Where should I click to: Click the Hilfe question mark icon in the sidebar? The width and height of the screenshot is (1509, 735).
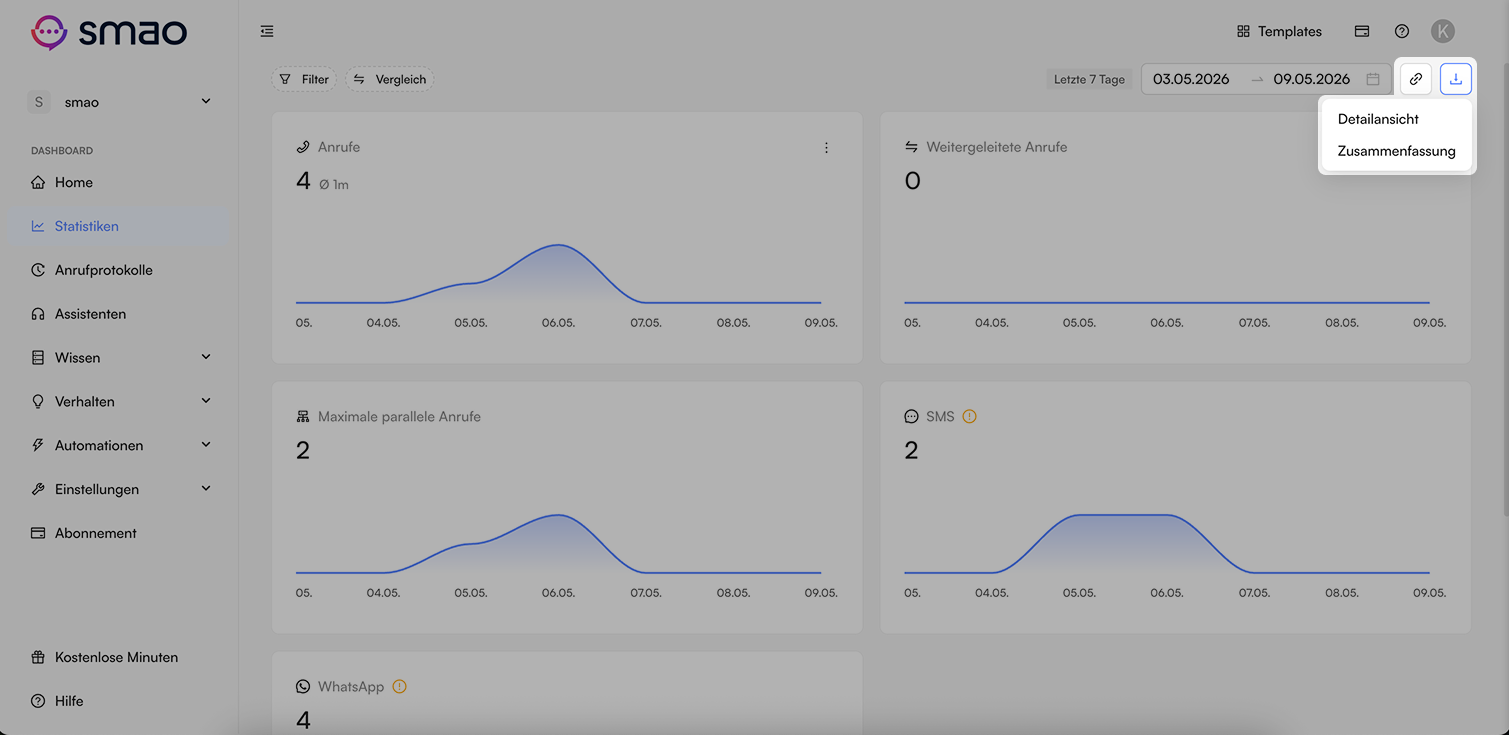(x=38, y=701)
